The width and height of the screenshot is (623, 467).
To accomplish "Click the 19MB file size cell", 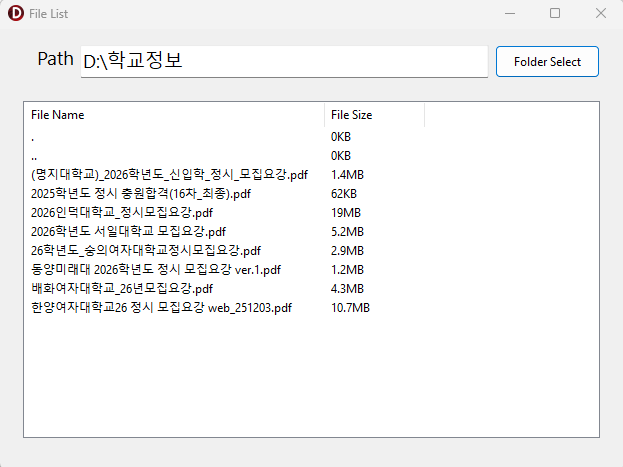I will pyautogui.click(x=346, y=213).
